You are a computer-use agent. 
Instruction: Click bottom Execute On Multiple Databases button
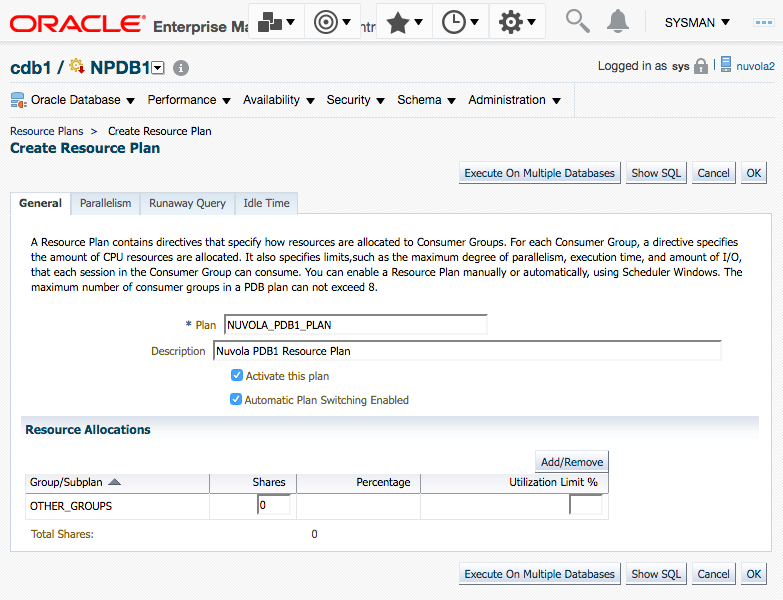[539, 574]
